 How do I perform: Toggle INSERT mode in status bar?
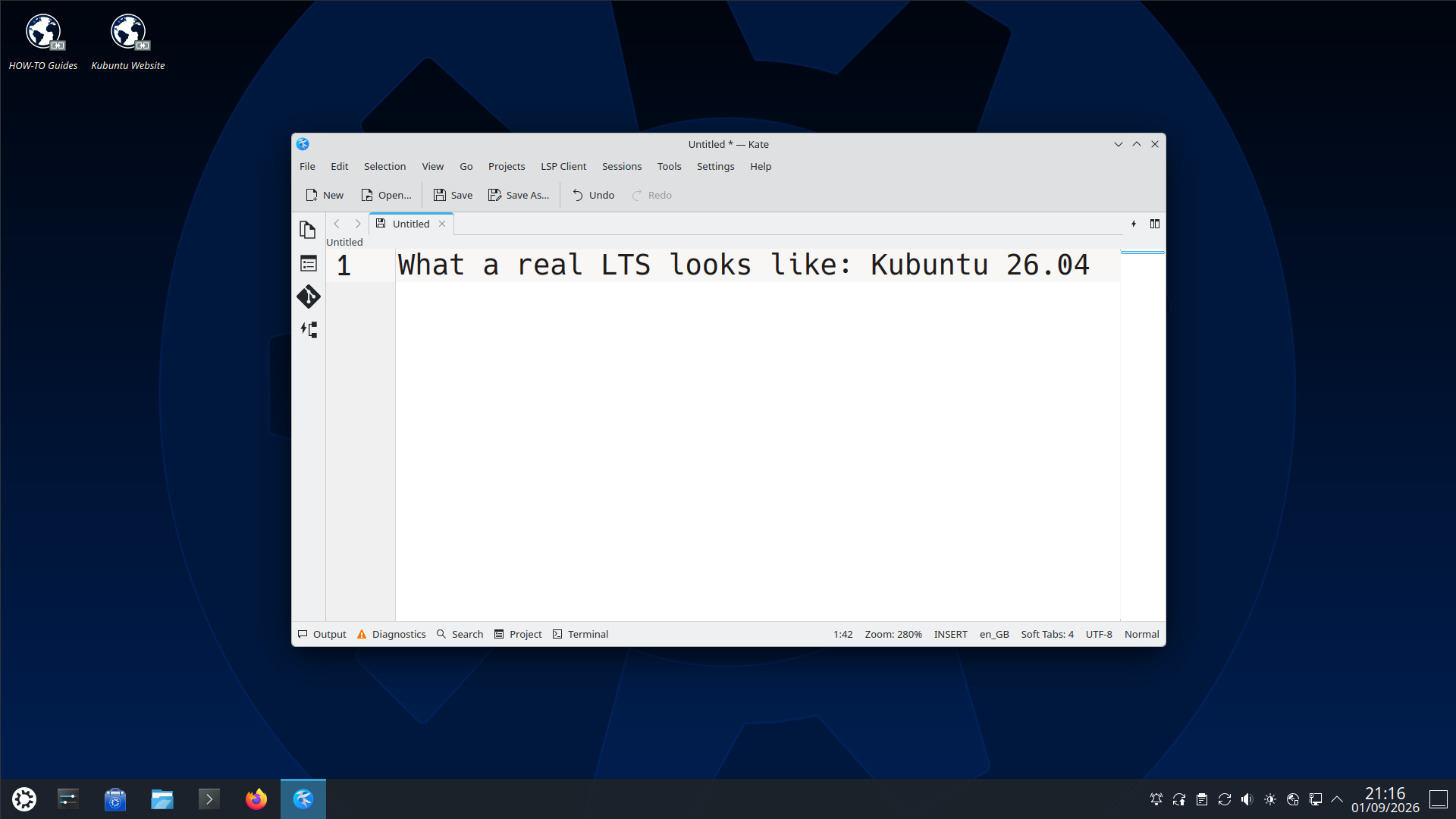pyautogui.click(x=950, y=634)
